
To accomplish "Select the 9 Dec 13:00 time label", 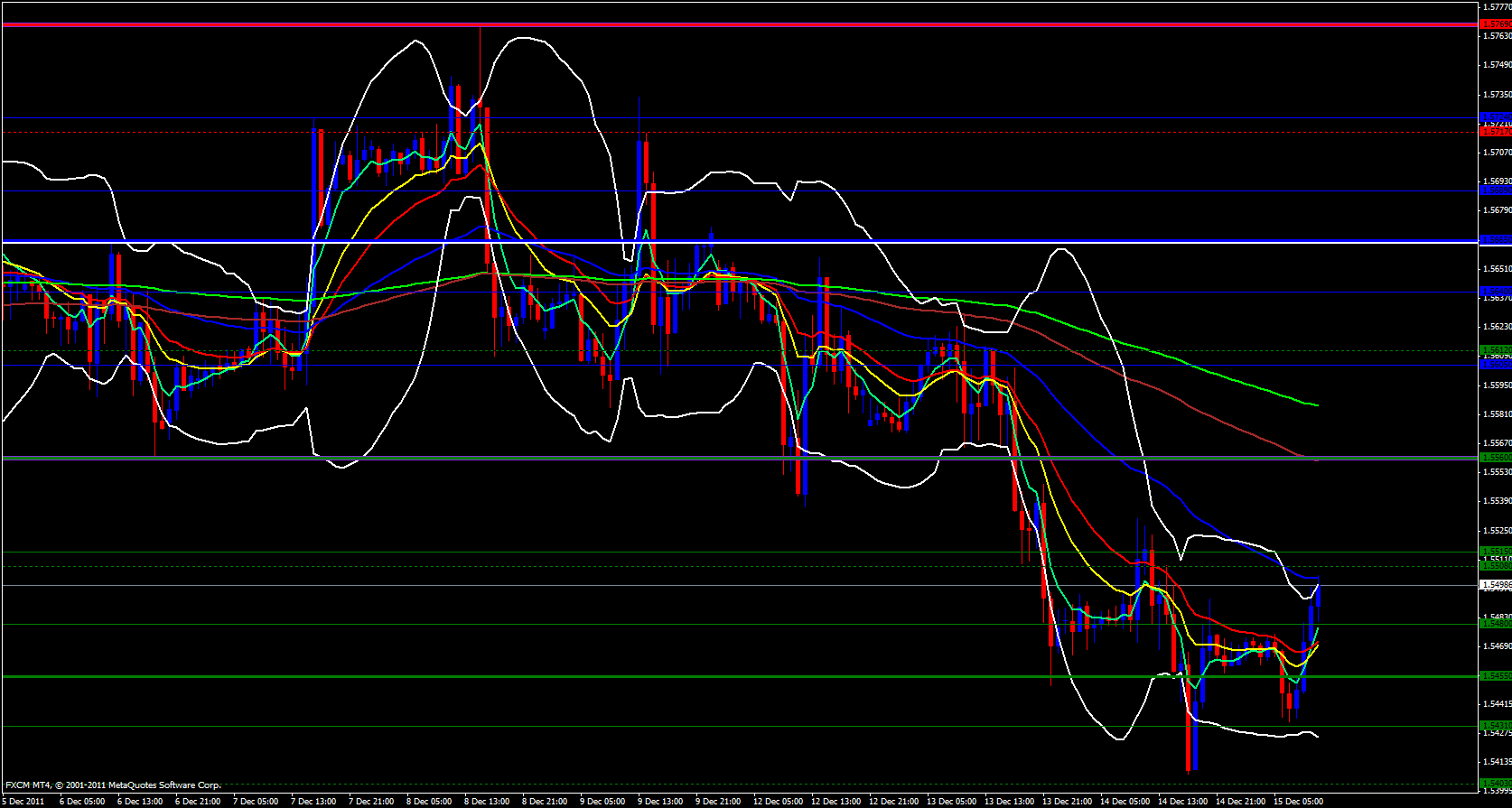I will click(x=660, y=801).
